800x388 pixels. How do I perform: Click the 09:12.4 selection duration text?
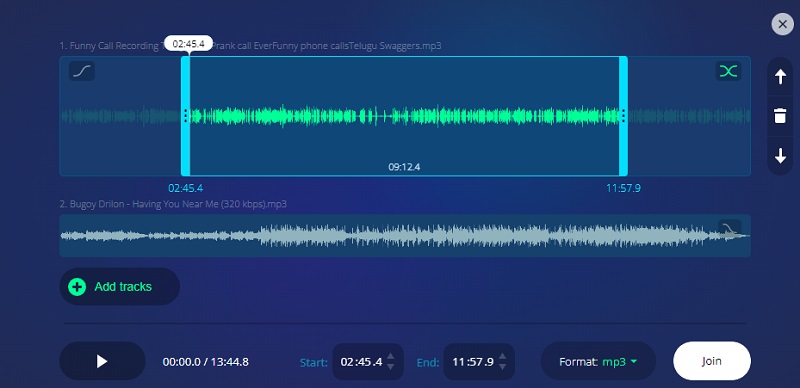pyautogui.click(x=404, y=167)
